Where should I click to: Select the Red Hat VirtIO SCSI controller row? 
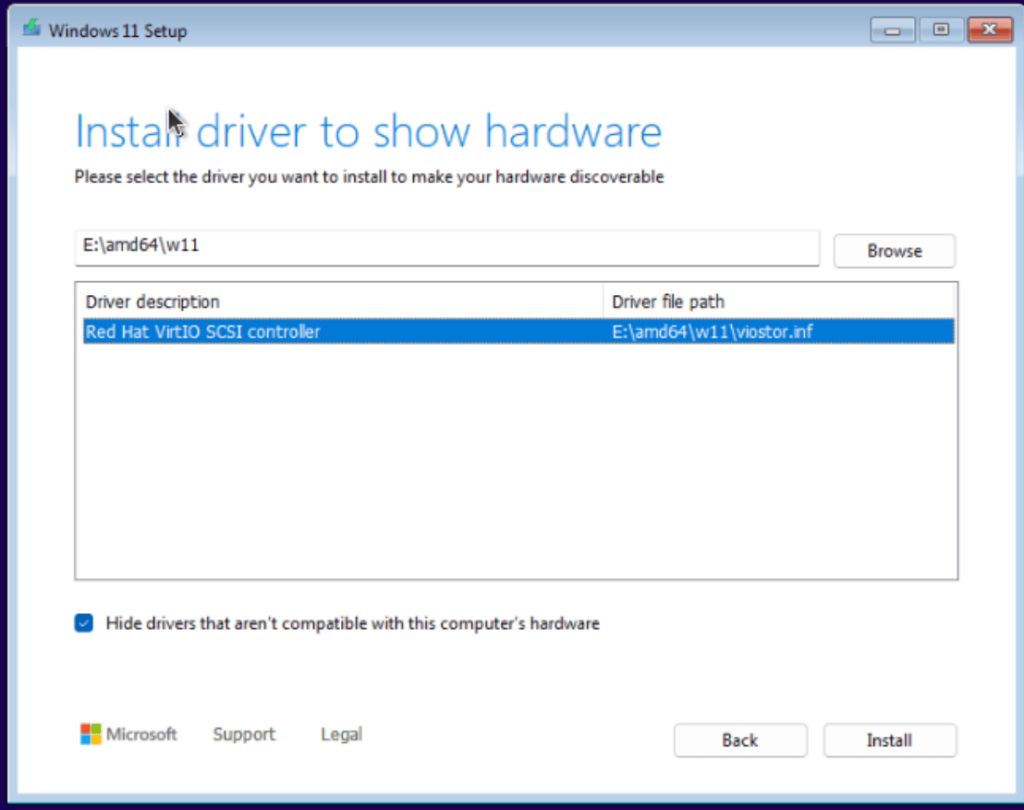[519, 332]
